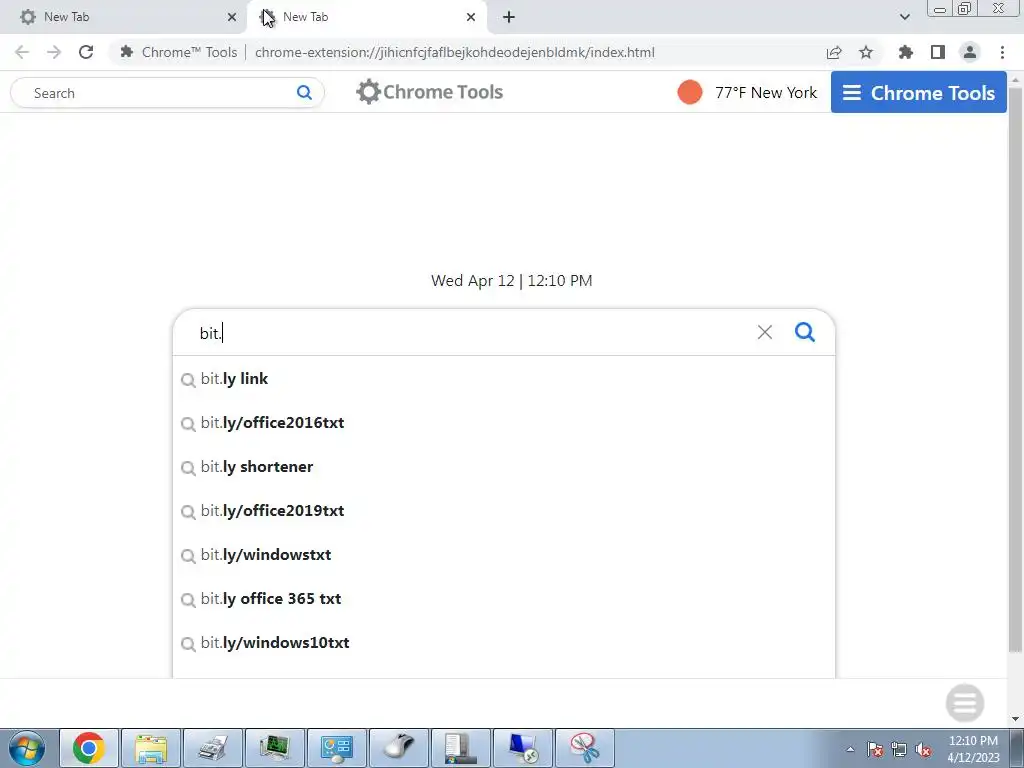This screenshot has width=1024, height=768.
Task: Show hidden tray icons arrow
Action: click(850, 749)
